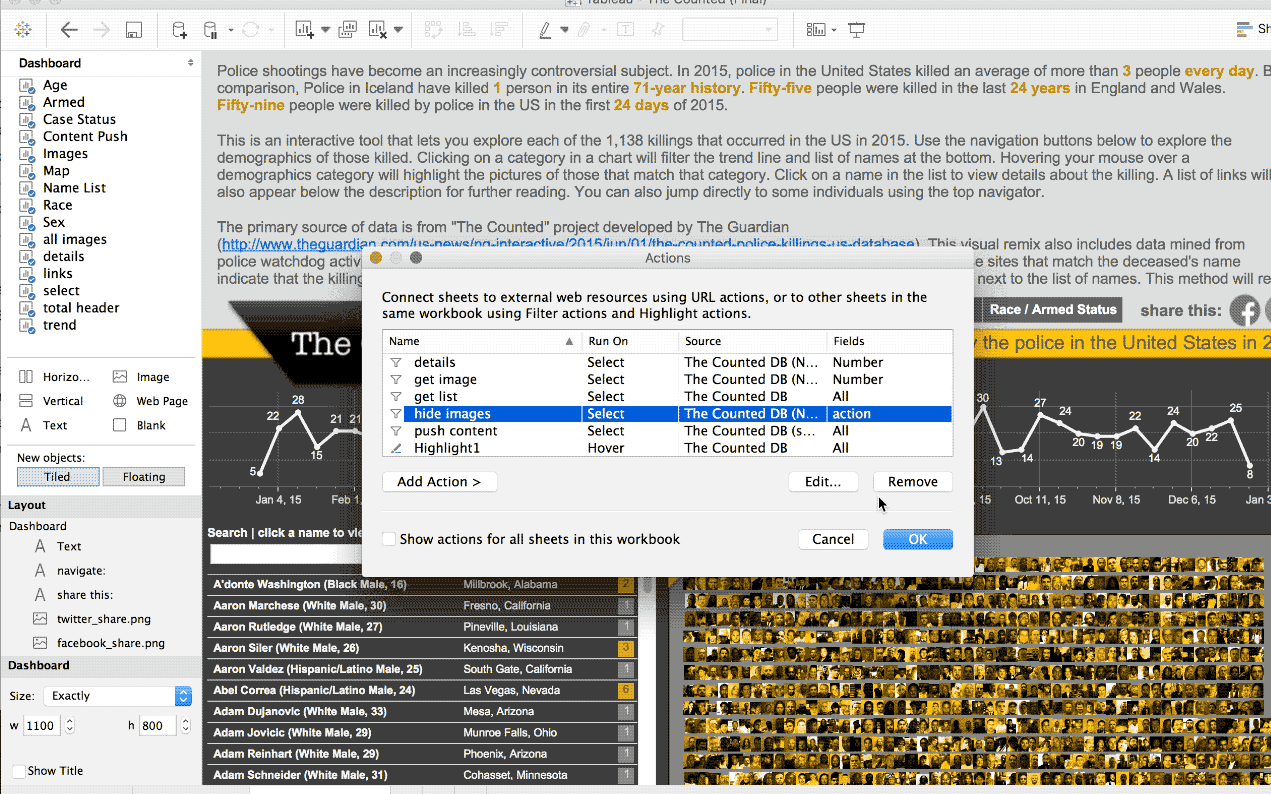
Task: Open the Guardian Counted database link
Action: [568, 244]
